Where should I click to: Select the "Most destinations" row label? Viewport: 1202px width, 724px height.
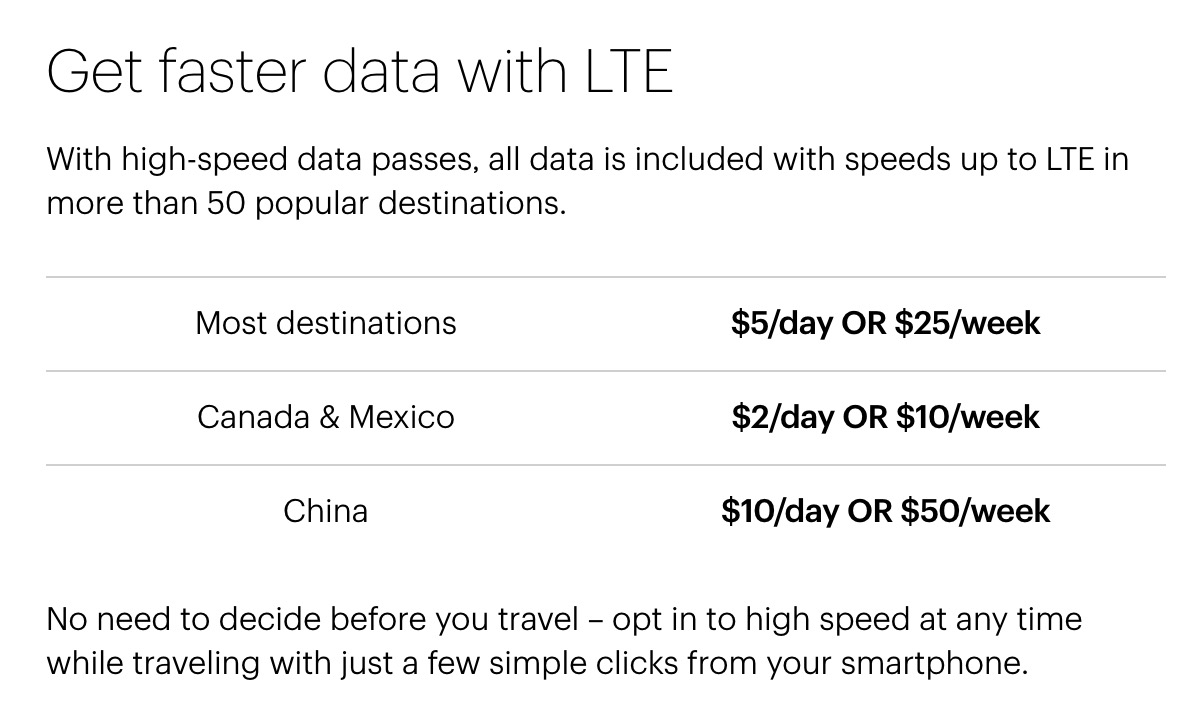coord(326,323)
